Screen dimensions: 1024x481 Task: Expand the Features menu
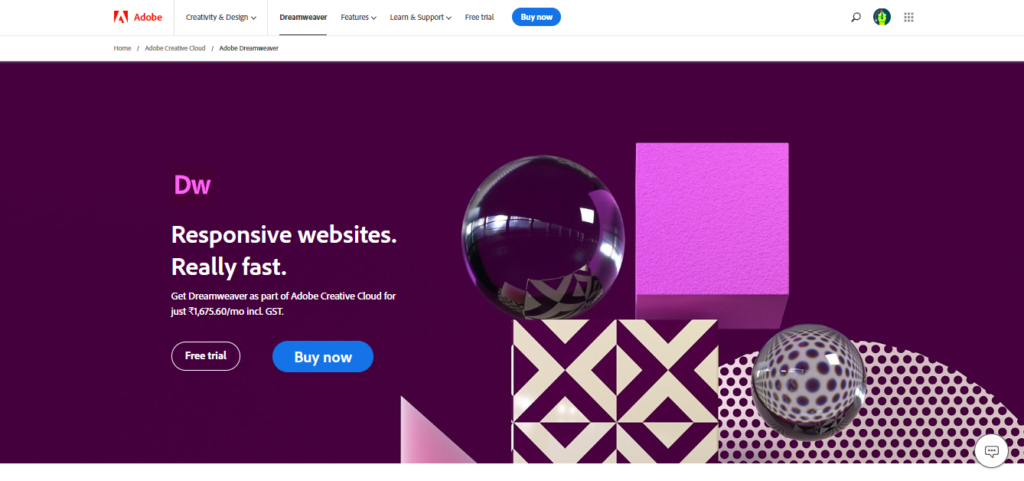[x=359, y=18]
